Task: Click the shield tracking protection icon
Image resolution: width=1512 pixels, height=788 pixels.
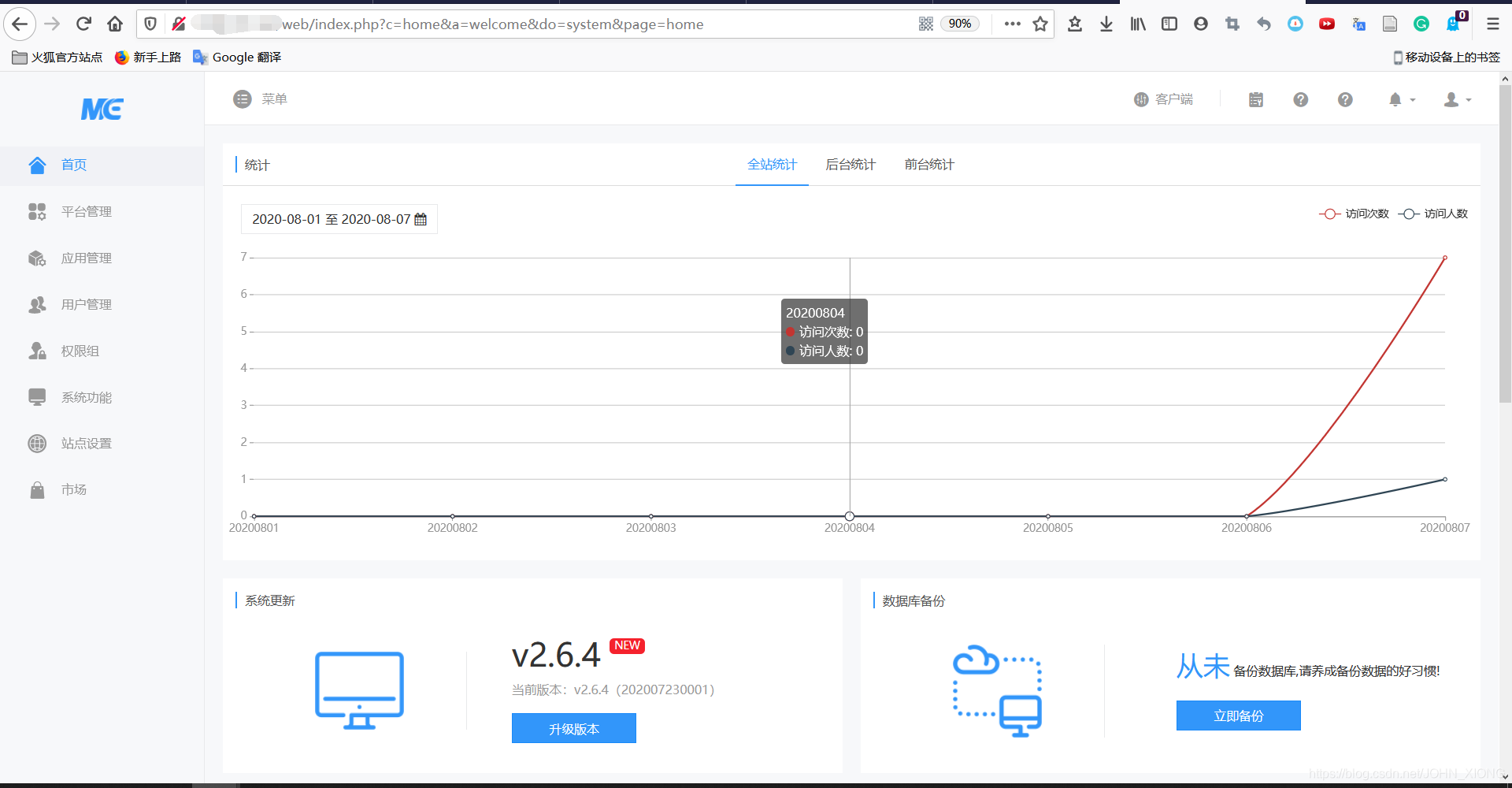Action: [x=150, y=24]
